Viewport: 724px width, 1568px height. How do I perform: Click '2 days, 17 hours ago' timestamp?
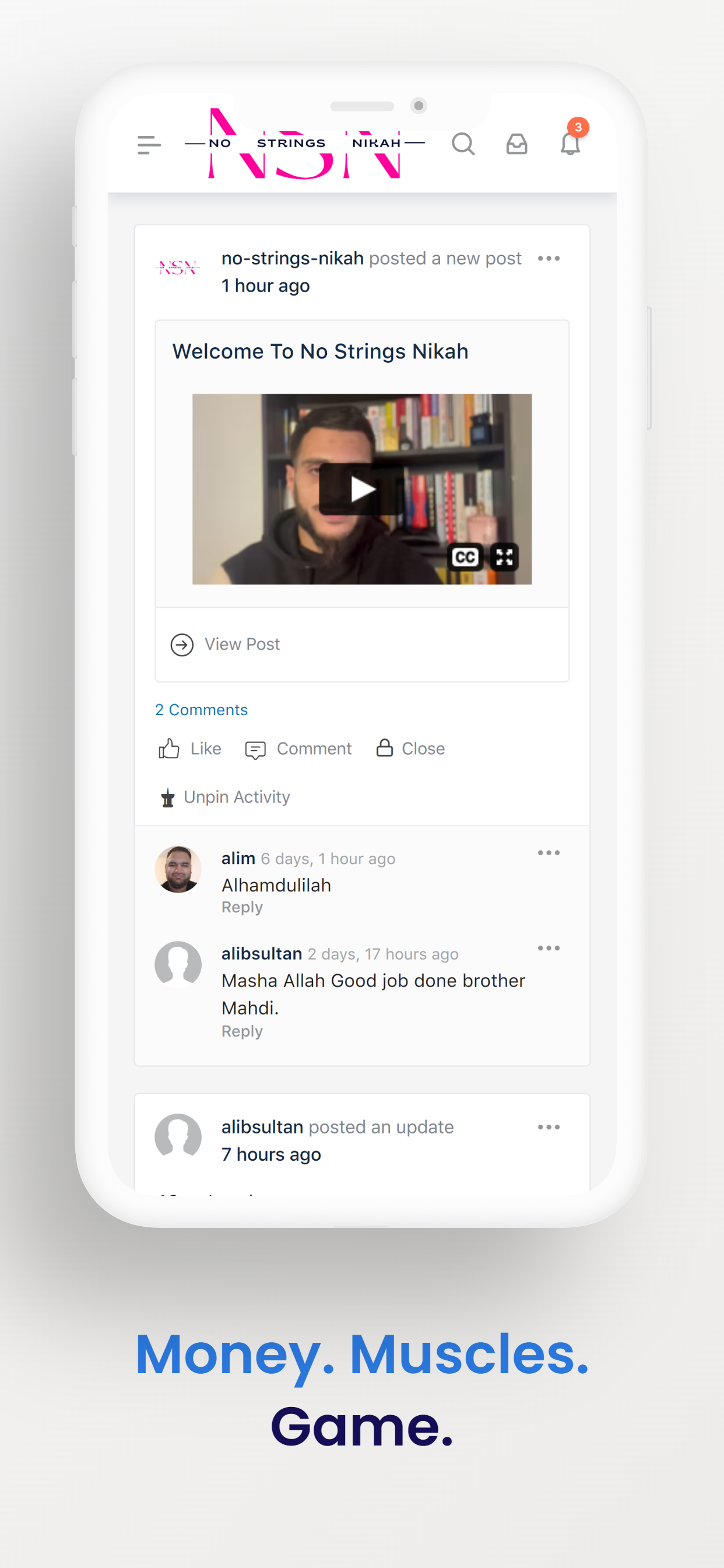coord(384,954)
